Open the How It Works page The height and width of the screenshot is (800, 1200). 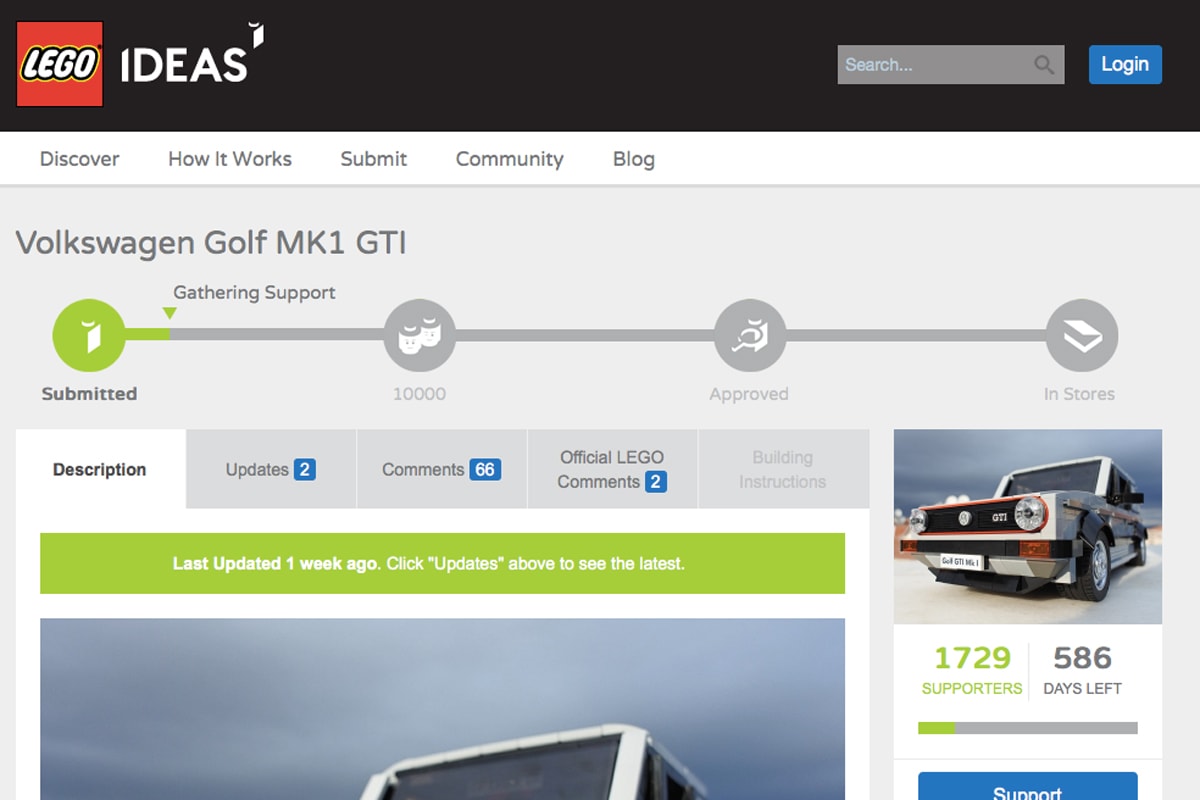(x=230, y=159)
